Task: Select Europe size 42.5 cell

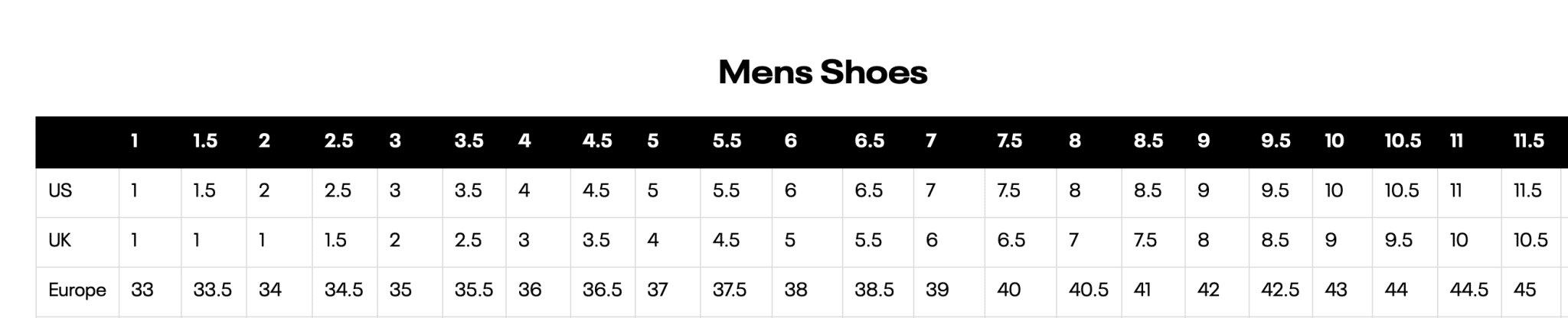Action: pos(1281,290)
